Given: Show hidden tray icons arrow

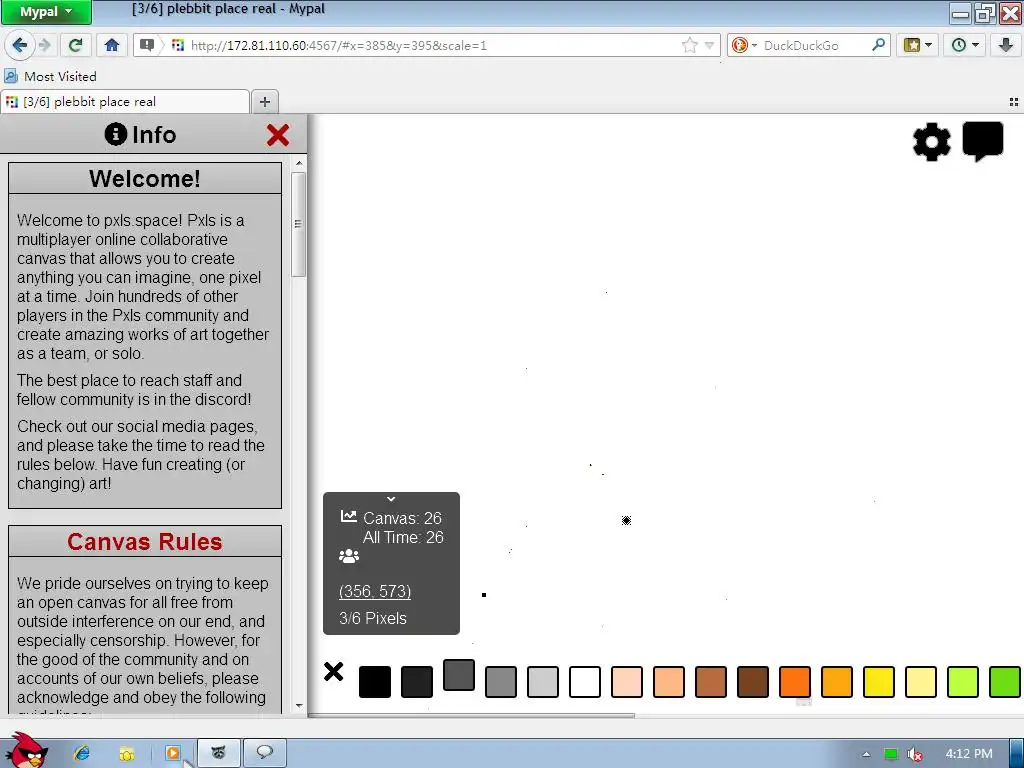Looking at the screenshot, I should [866, 754].
